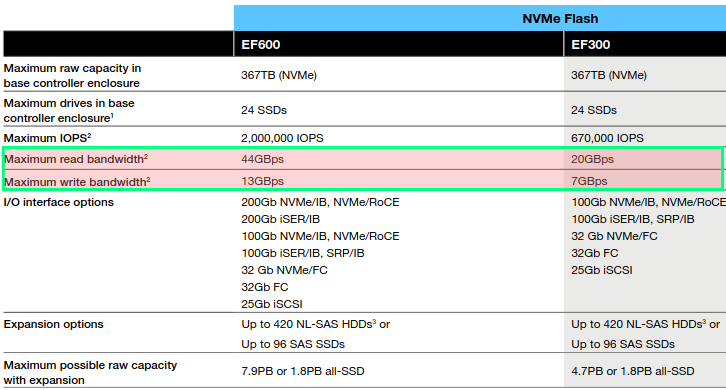The image size is (726, 390).
Task: Click EF300 '25Gb iSCSI' entry
Action: pyautogui.click(x=601, y=270)
